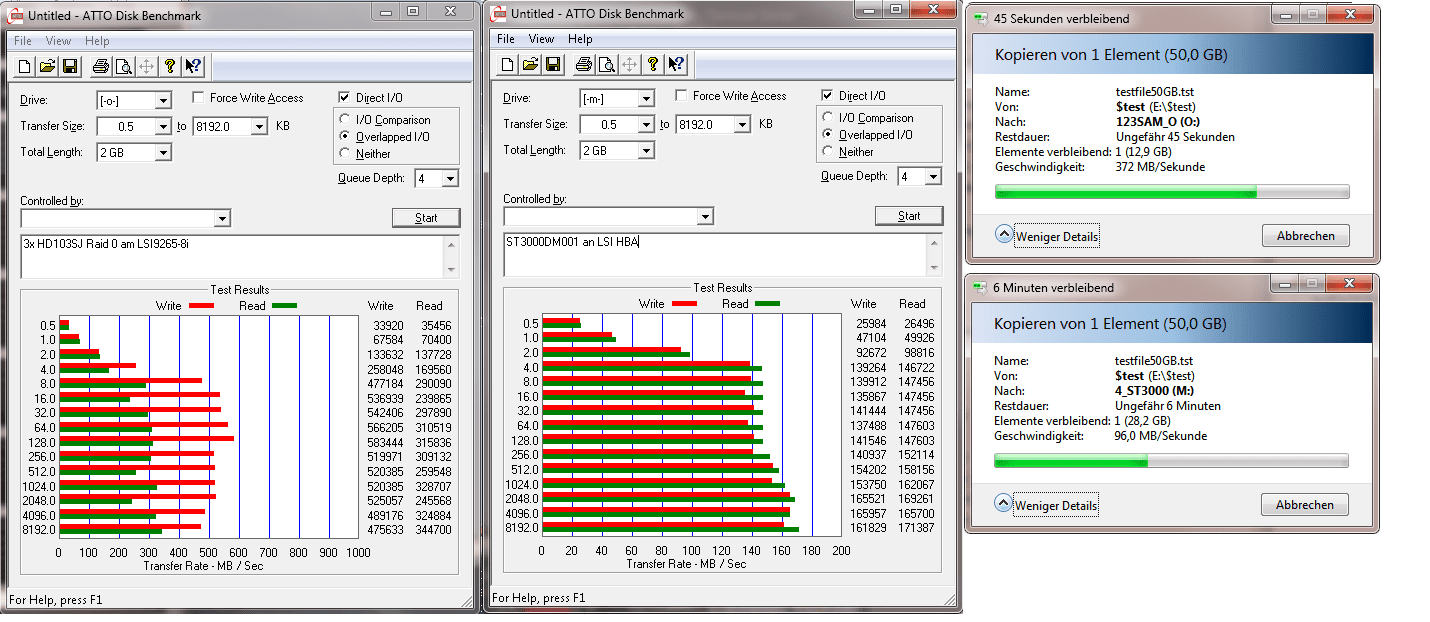Viewport: 1430px width, 622px height.
Task: Click ATTO title bar icon of the [-m-] drive window
Action: click(499, 13)
